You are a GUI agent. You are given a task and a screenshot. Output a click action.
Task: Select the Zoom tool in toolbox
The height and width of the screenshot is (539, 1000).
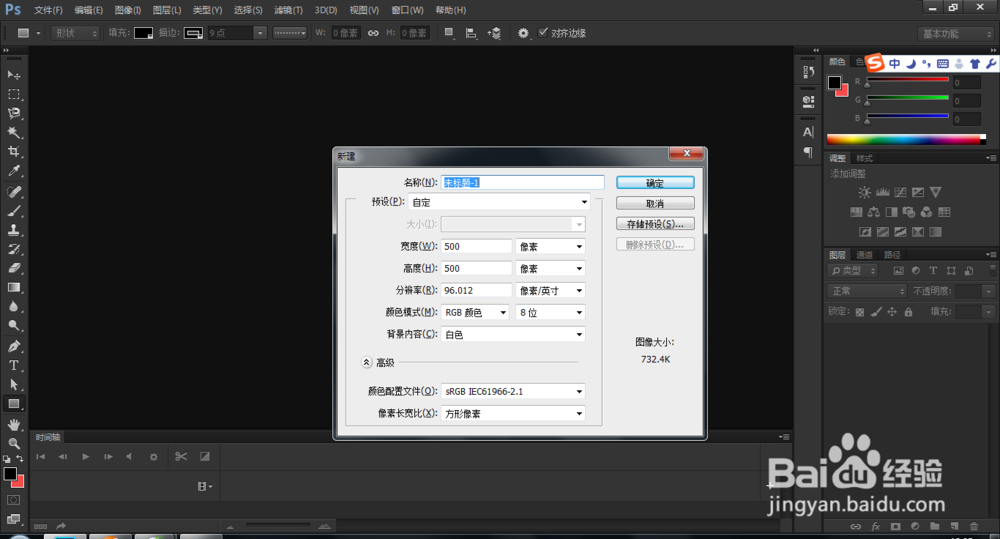(13, 443)
